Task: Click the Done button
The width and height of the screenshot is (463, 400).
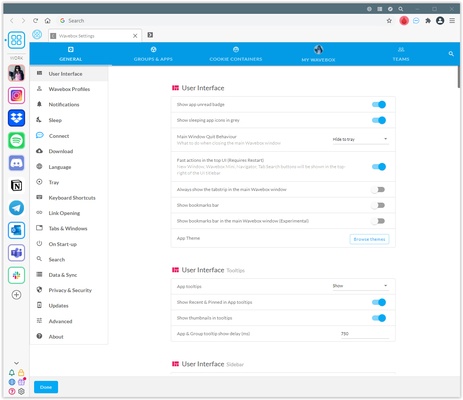Action: [x=46, y=387]
